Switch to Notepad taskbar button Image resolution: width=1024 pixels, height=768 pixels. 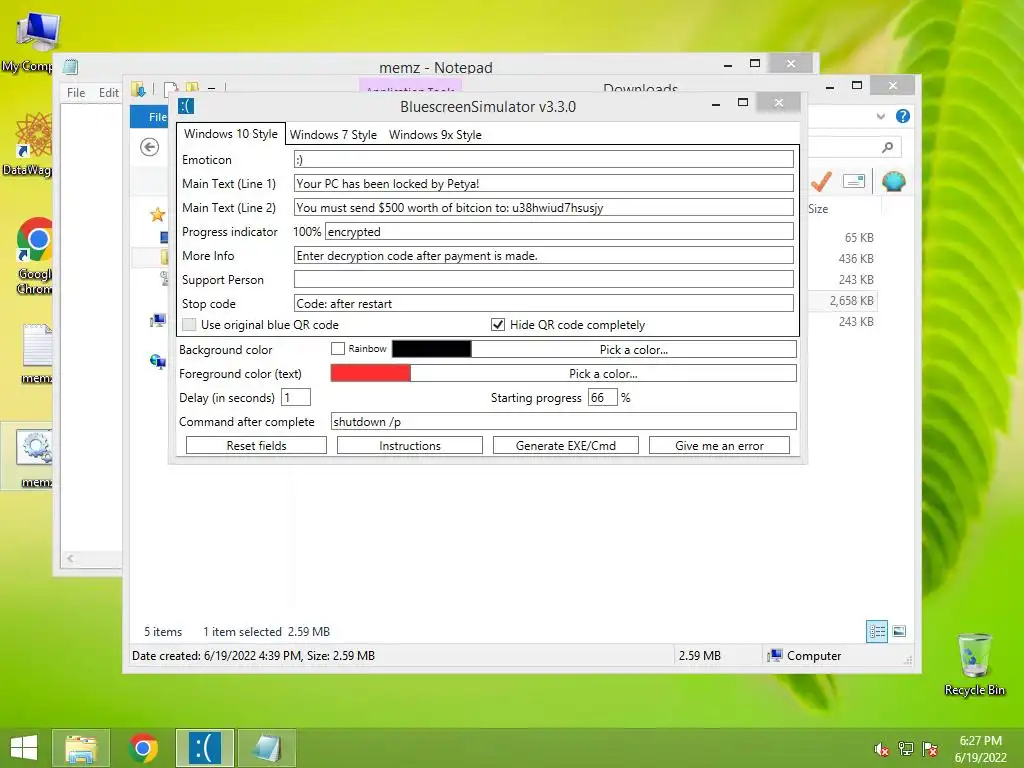[x=266, y=748]
